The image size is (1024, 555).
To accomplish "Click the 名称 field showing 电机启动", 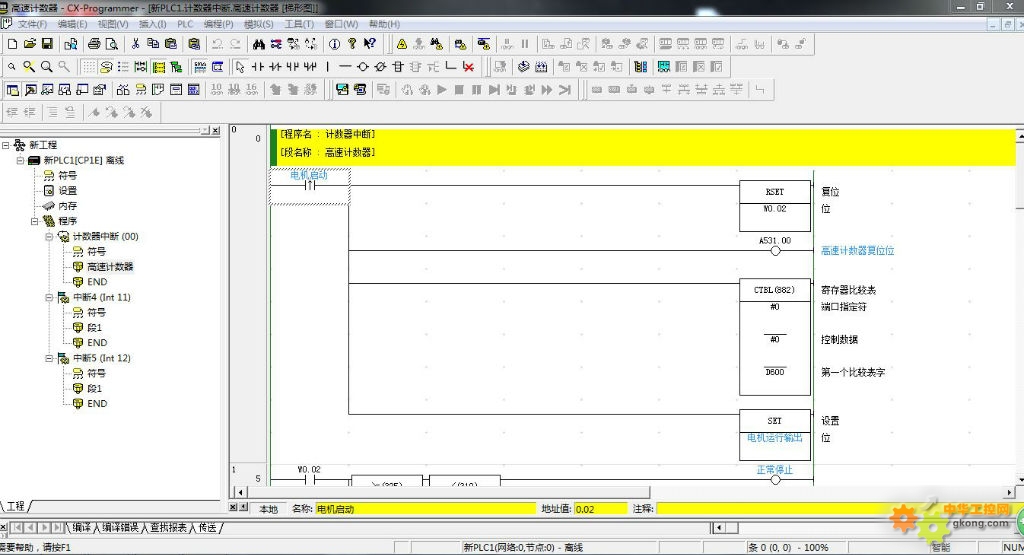I will click(x=425, y=509).
